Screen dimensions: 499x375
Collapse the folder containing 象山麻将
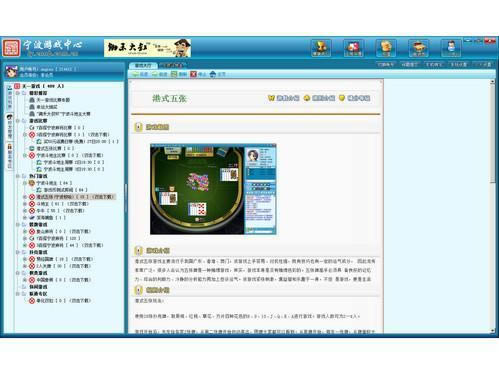[18, 225]
